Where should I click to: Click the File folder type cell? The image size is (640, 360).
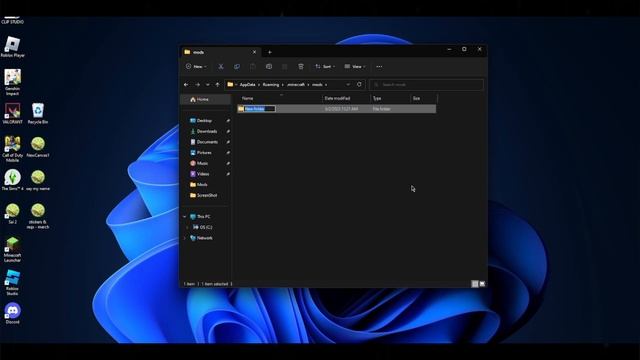click(382, 109)
